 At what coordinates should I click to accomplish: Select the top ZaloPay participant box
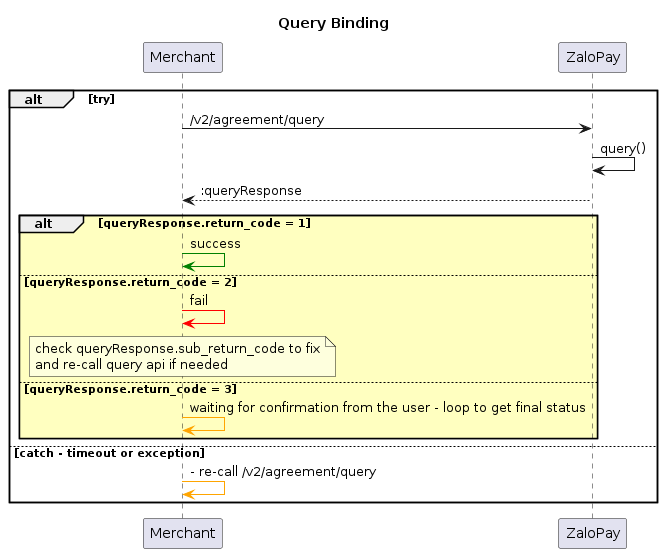click(592, 57)
